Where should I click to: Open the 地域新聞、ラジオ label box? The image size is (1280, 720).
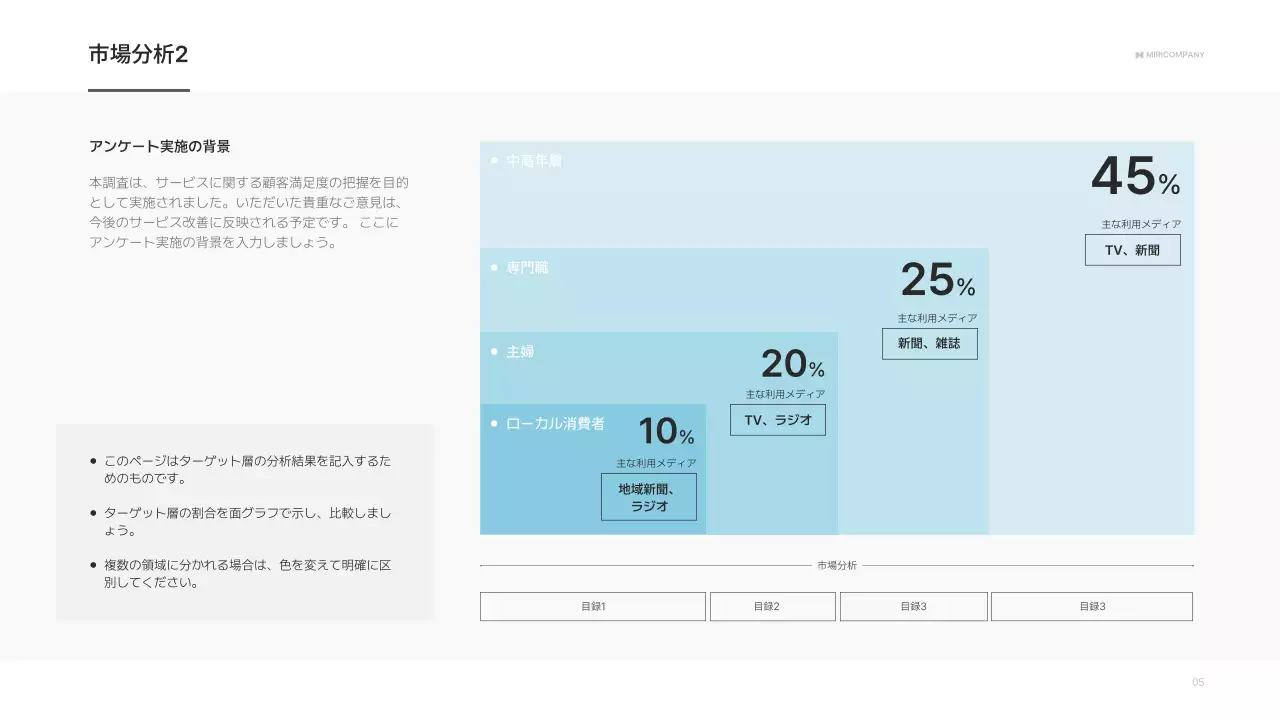[648, 497]
